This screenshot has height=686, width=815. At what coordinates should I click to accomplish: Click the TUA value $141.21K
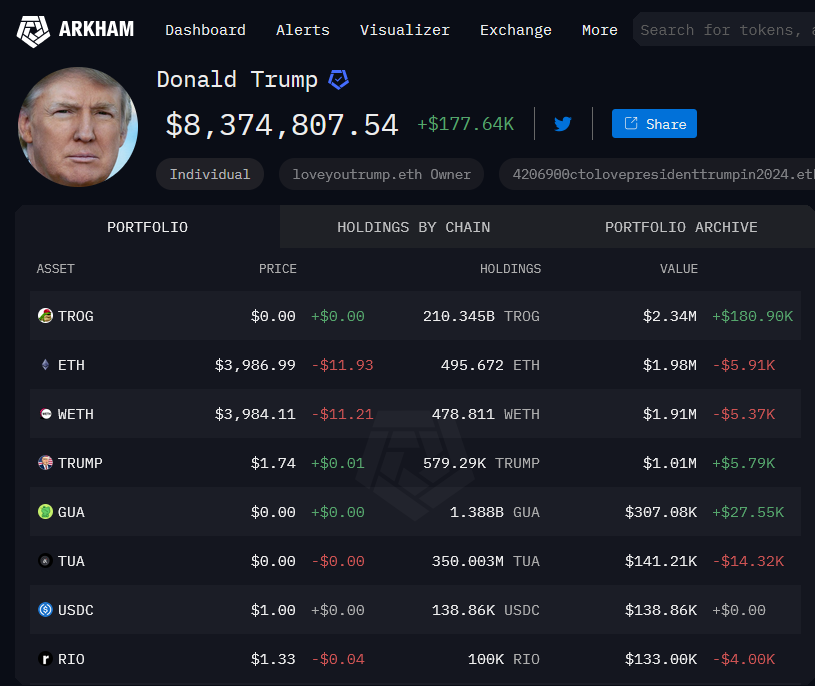click(x=661, y=561)
